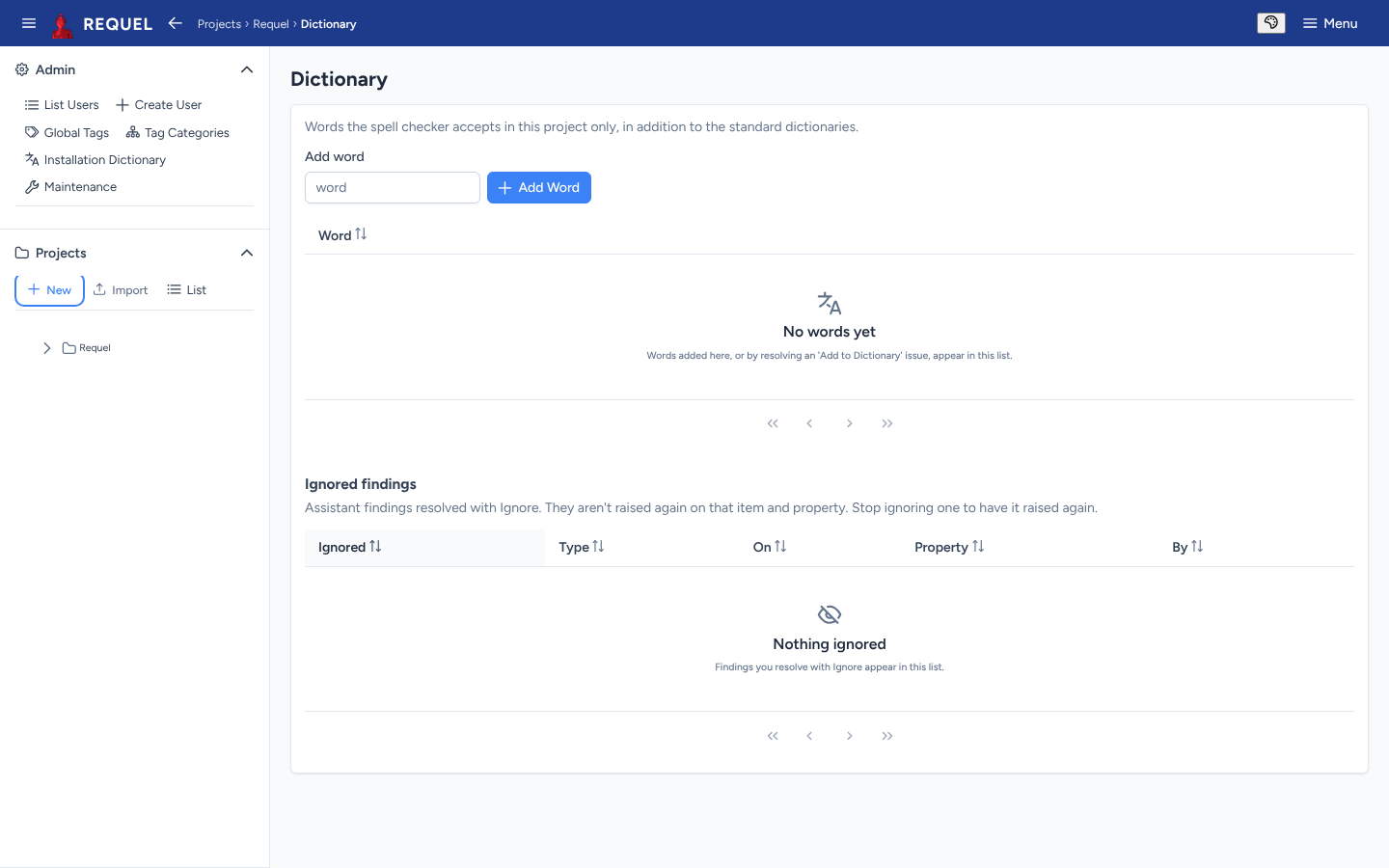Go to last page of words list

click(887, 423)
